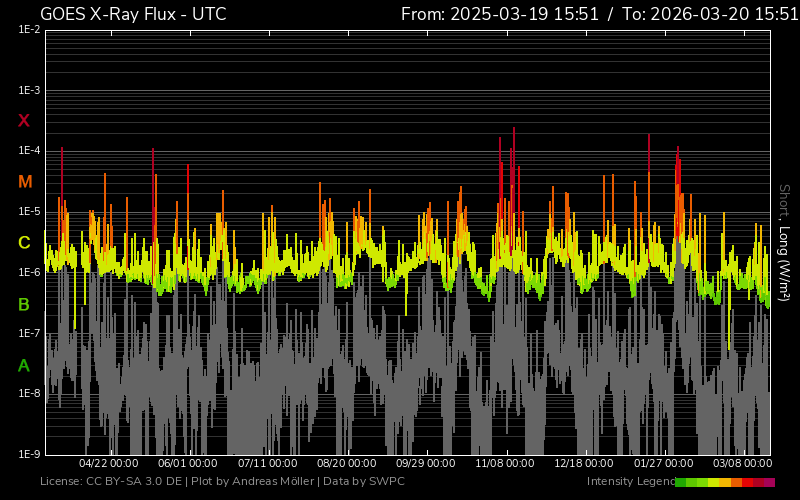800x500 pixels.
Task: Click the 1E-6 y-axis tick label
Action: pyautogui.click(x=28, y=272)
